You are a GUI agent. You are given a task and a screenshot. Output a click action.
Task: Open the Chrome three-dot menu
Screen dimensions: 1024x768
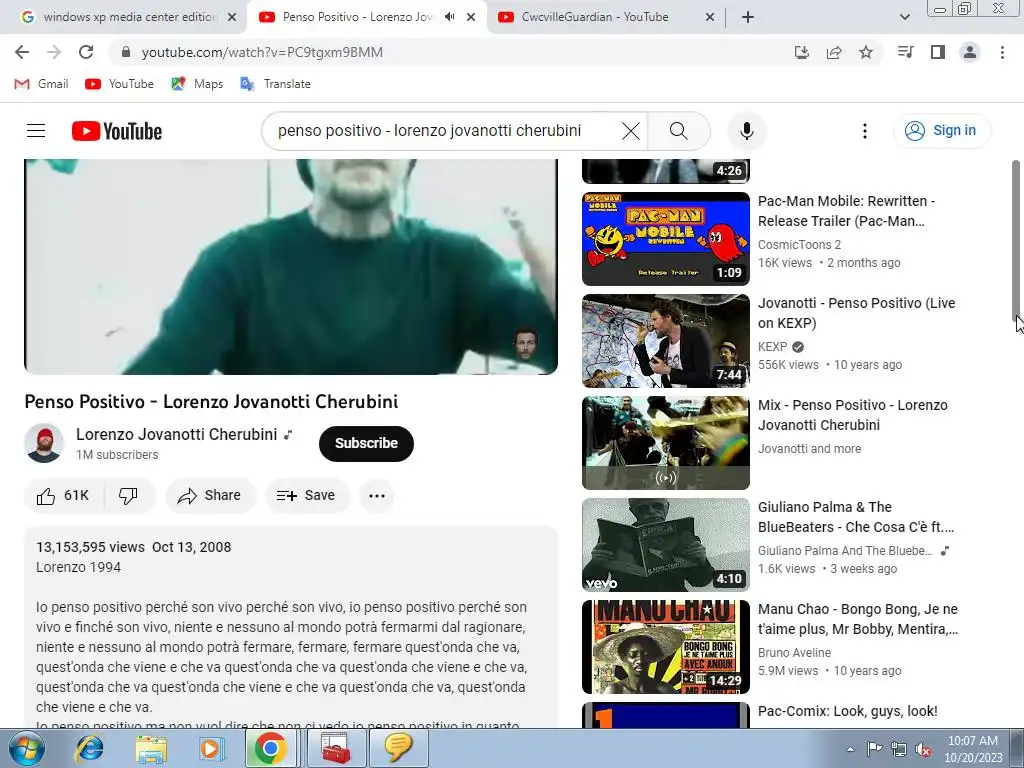1002,52
